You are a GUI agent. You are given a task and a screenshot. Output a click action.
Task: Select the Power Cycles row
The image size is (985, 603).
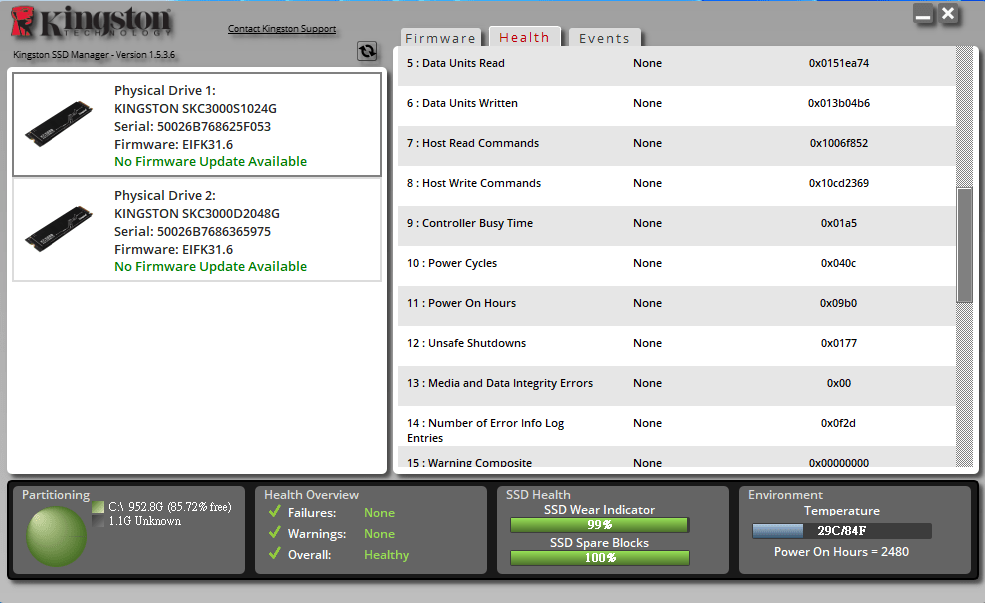point(677,266)
